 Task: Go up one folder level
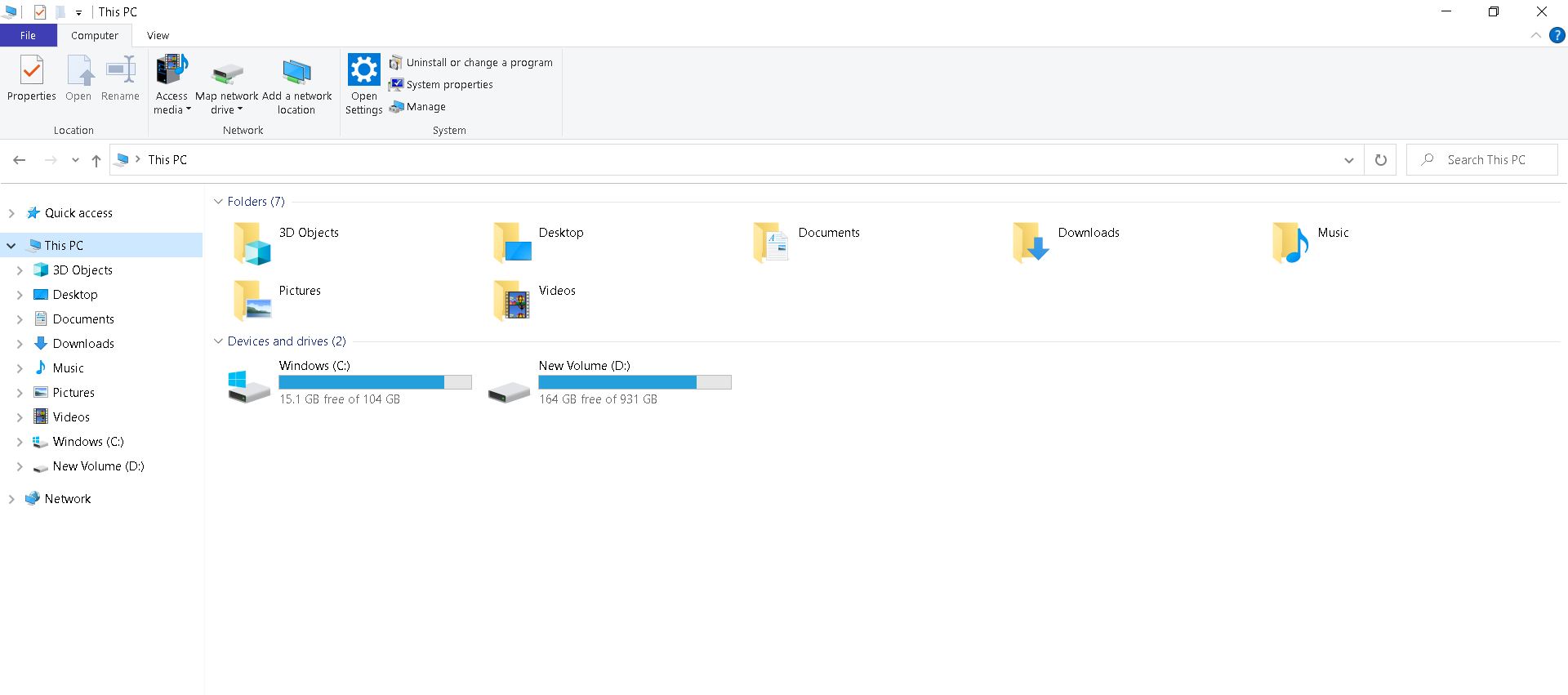(96, 160)
